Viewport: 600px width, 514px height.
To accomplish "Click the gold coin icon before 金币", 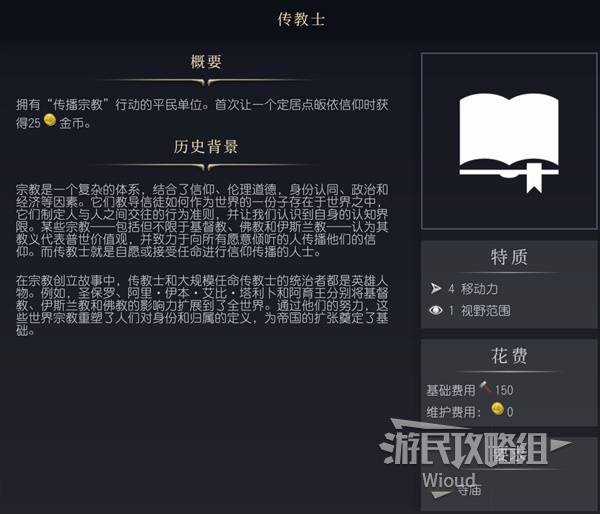I will [50, 120].
